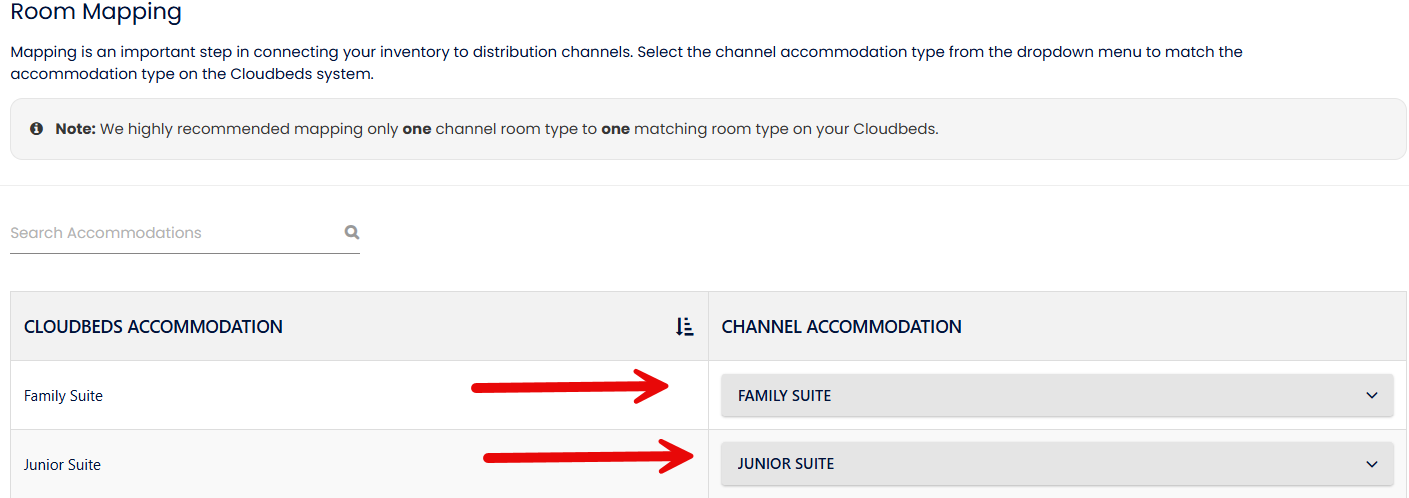Click the chevron on Family Suite dropdown
The width and height of the screenshot is (1409, 498).
(x=1371, y=395)
